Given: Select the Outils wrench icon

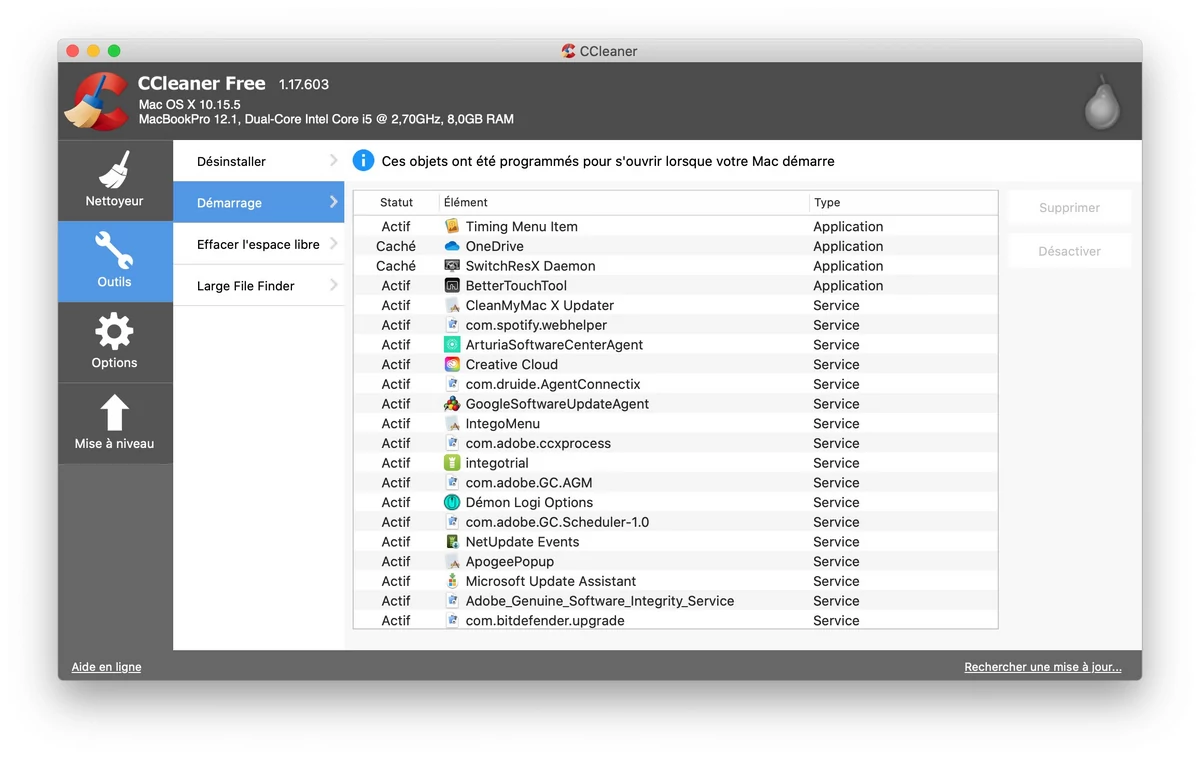Looking at the screenshot, I should [x=115, y=250].
